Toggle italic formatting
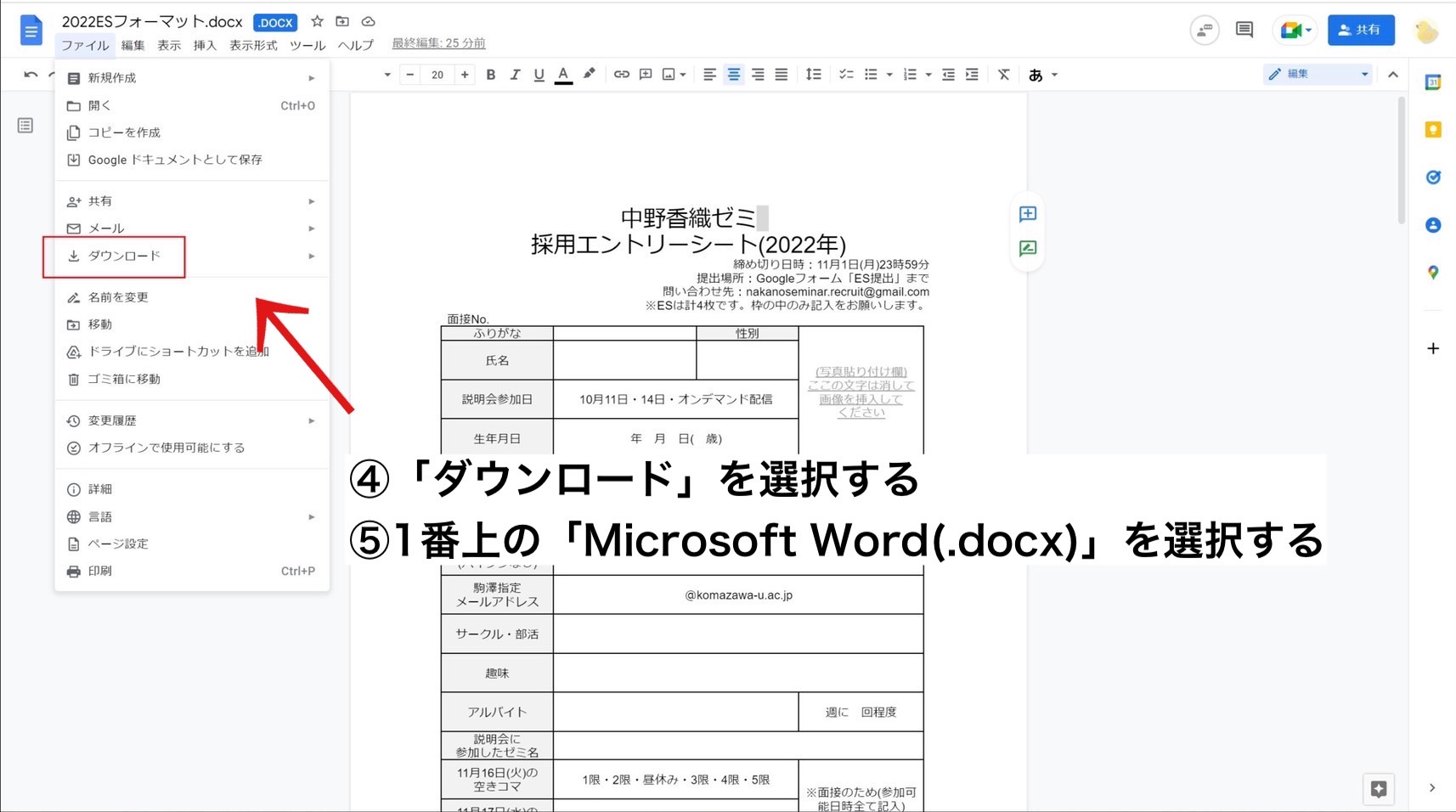Image resolution: width=1456 pixels, height=812 pixels. click(x=514, y=75)
